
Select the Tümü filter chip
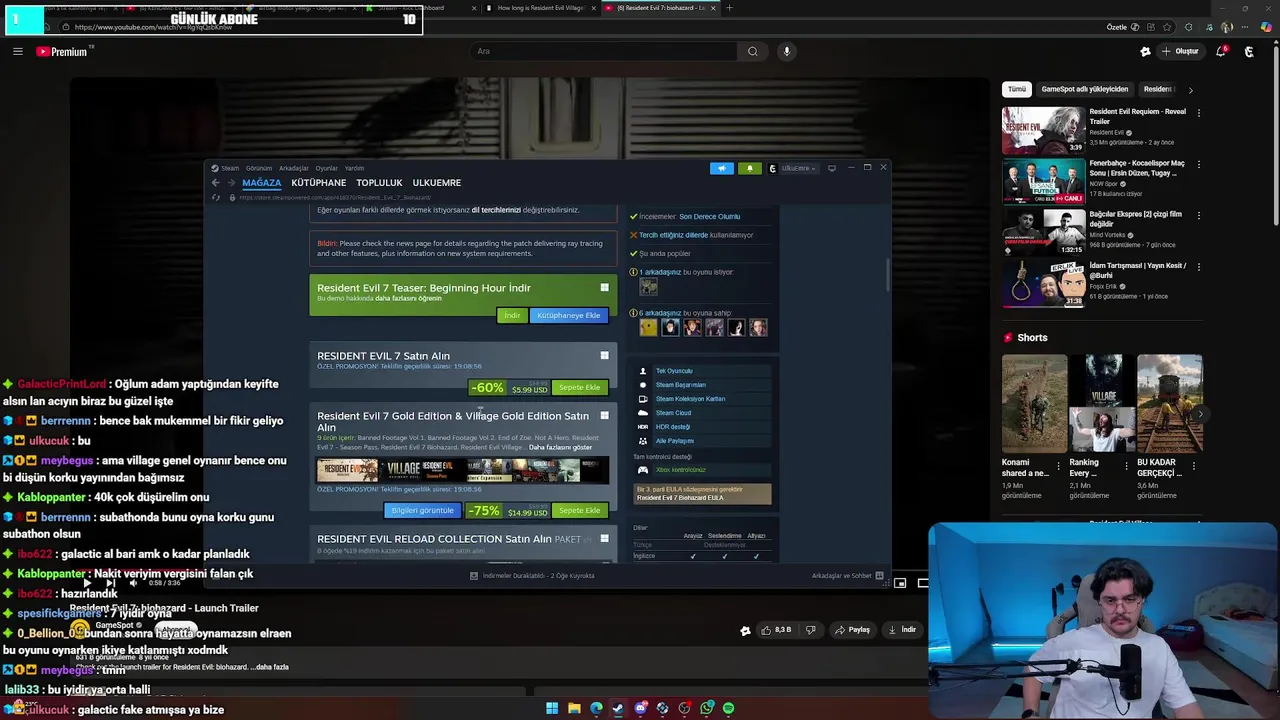point(1017,89)
